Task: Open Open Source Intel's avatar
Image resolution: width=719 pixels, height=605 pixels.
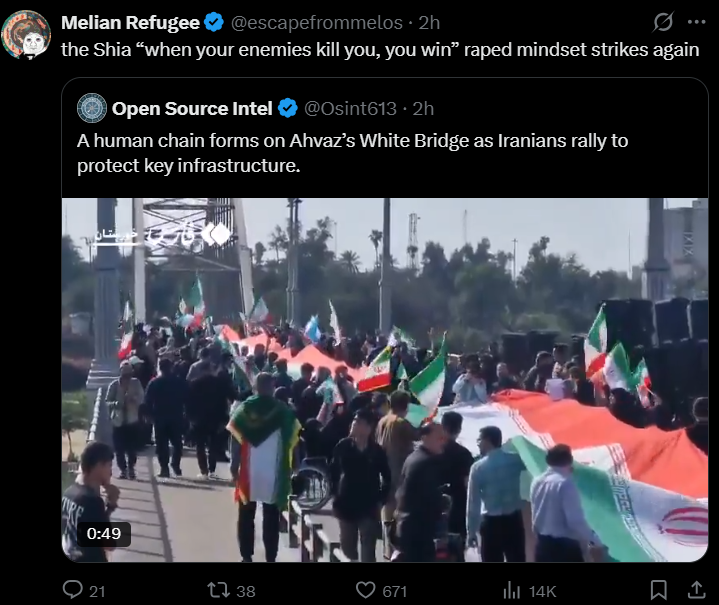Action: coord(92,108)
